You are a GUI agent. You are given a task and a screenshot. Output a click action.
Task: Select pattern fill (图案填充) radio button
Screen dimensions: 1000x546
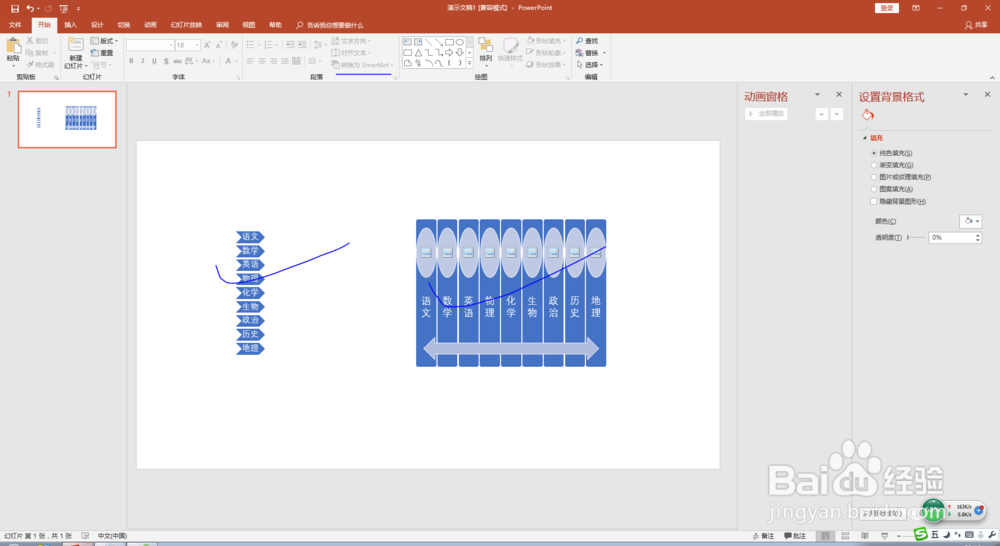tap(874, 189)
